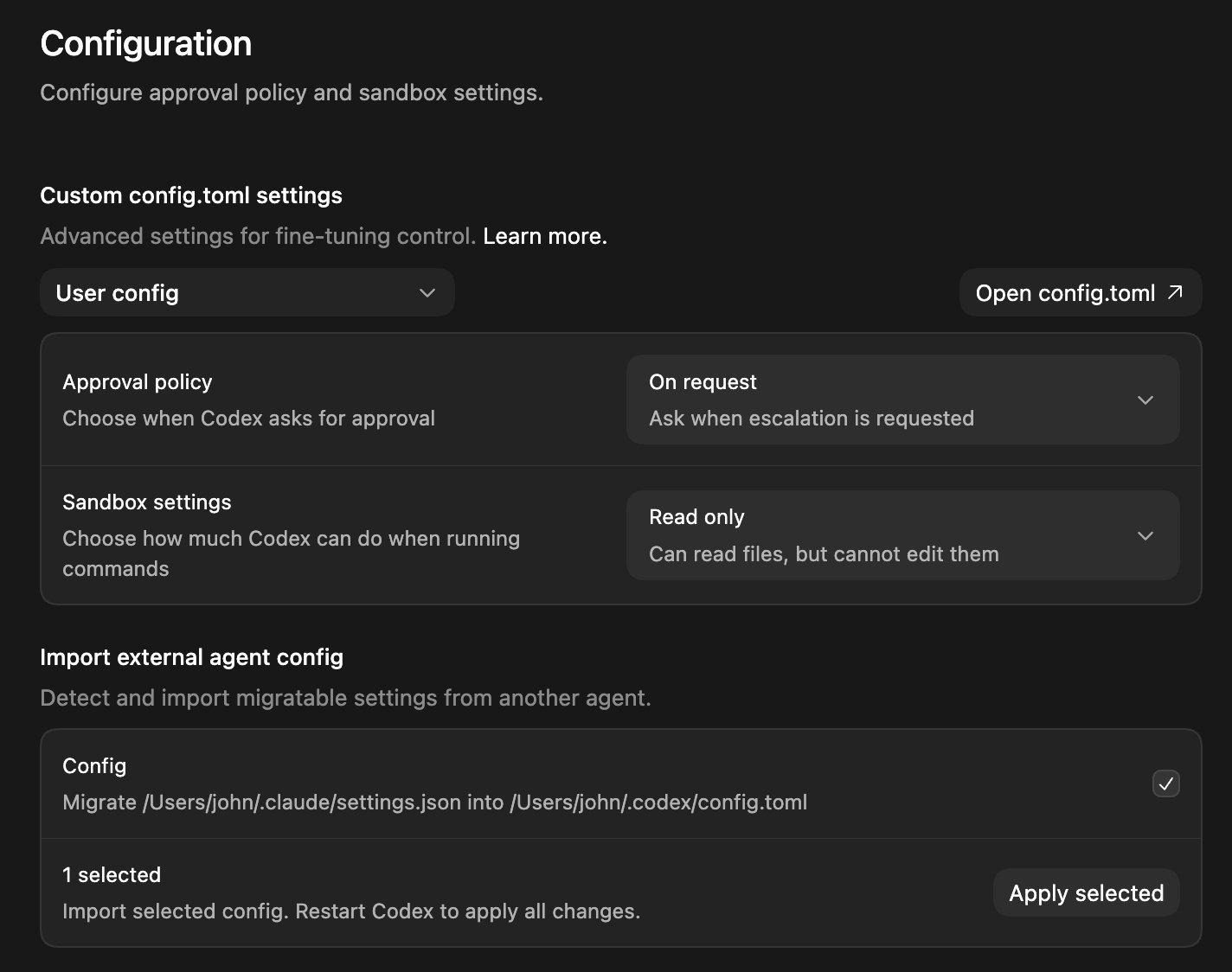The image size is (1232, 972).
Task: Click the 'Sandbox settings' setting label
Action: [147, 502]
